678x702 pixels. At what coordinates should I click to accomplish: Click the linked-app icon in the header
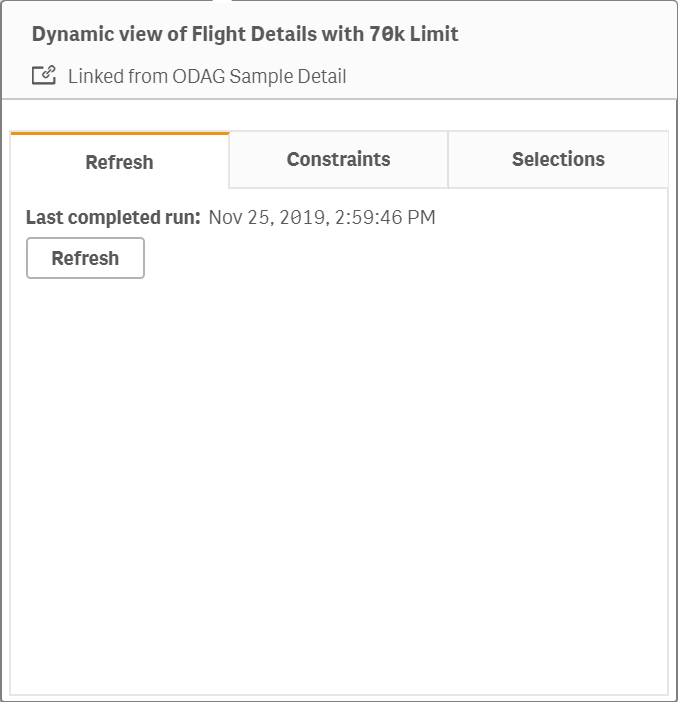43,75
